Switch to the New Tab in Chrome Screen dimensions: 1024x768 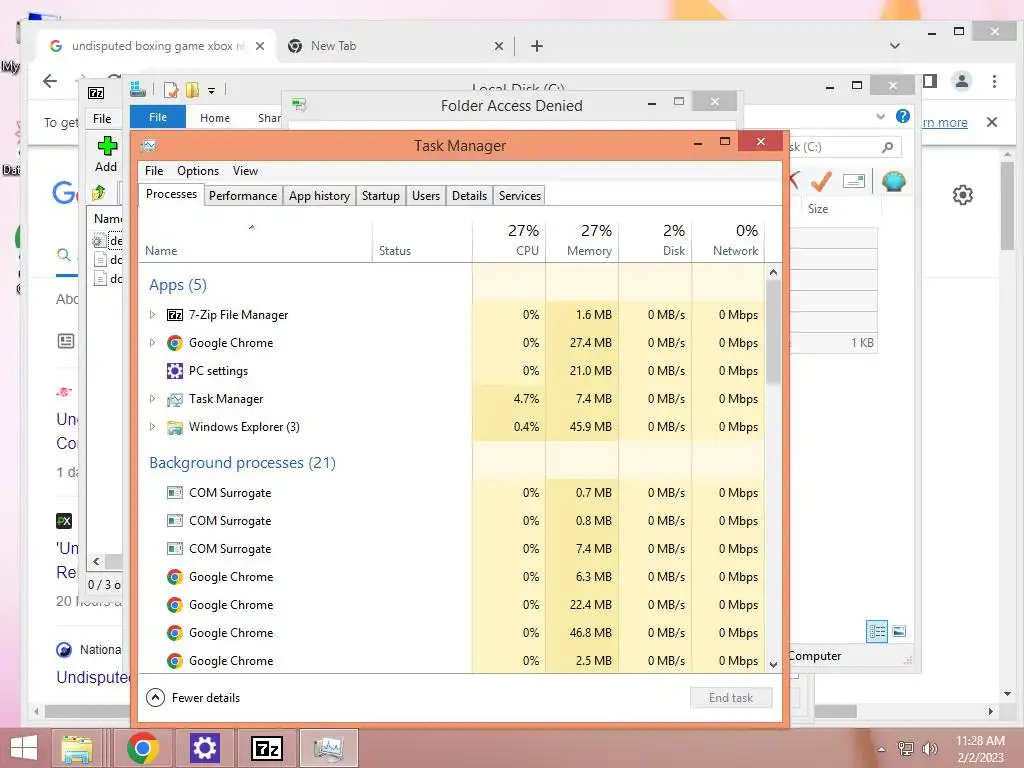point(395,46)
